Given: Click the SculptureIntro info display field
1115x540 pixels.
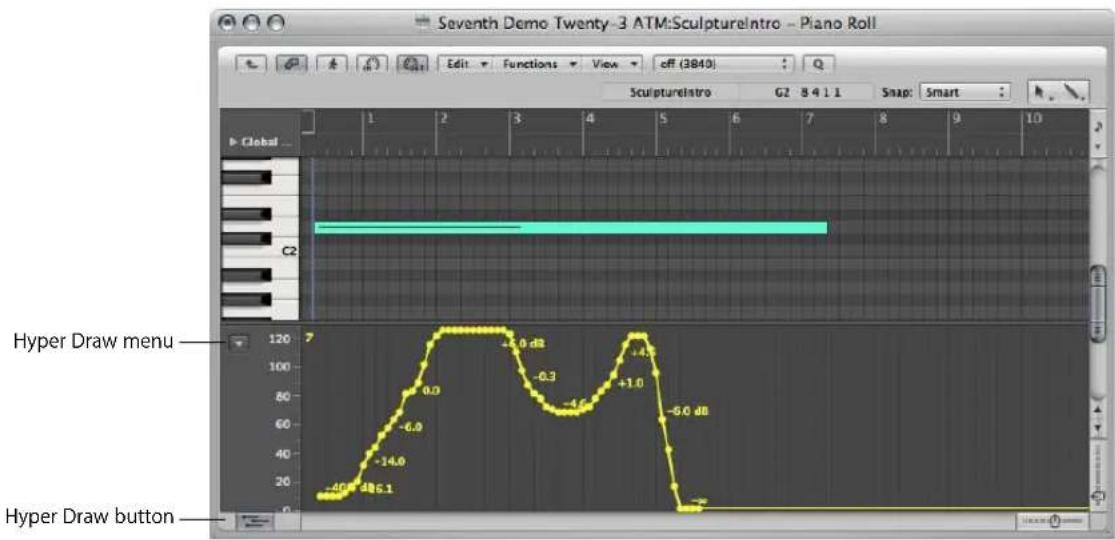Looking at the screenshot, I should [670, 92].
